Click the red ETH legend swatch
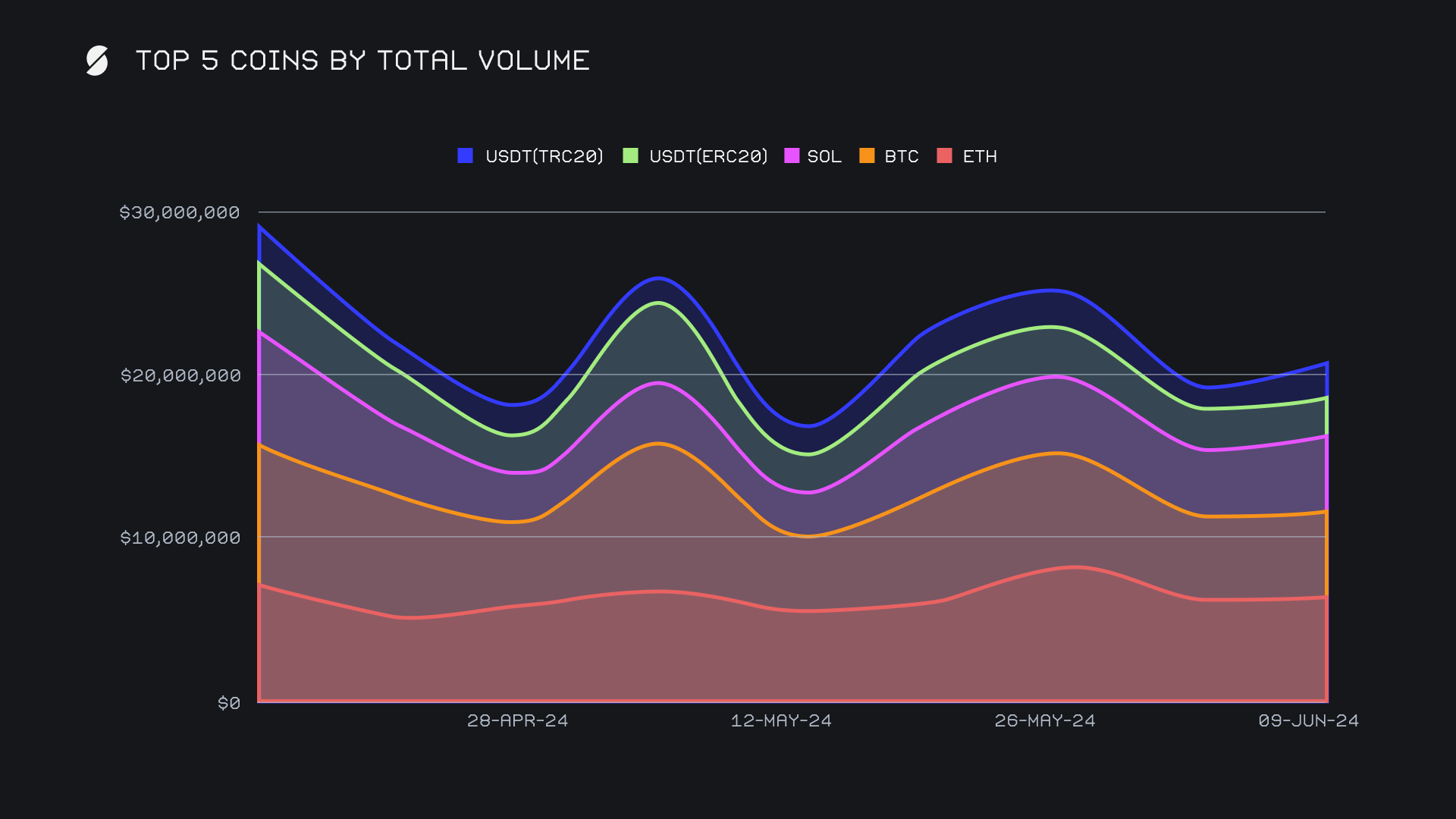This screenshot has width=1456, height=819. (x=944, y=155)
